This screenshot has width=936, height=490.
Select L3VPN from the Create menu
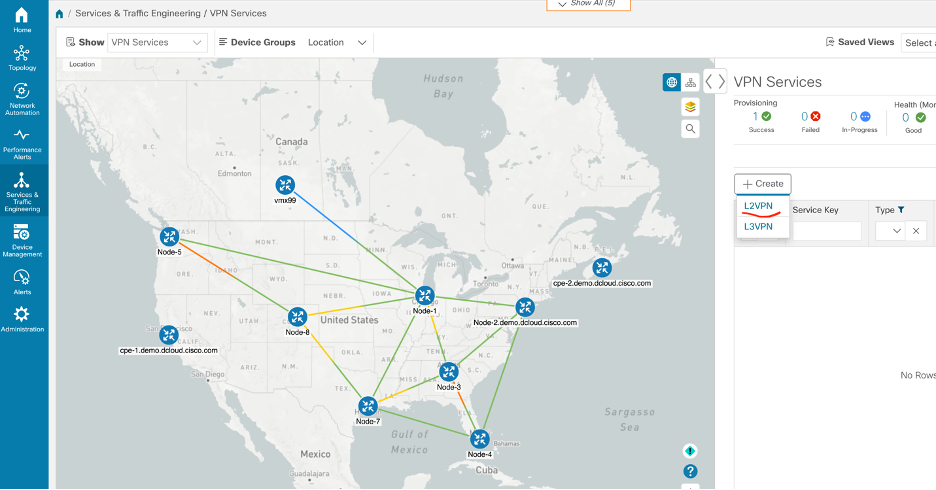(x=759, y=227)
